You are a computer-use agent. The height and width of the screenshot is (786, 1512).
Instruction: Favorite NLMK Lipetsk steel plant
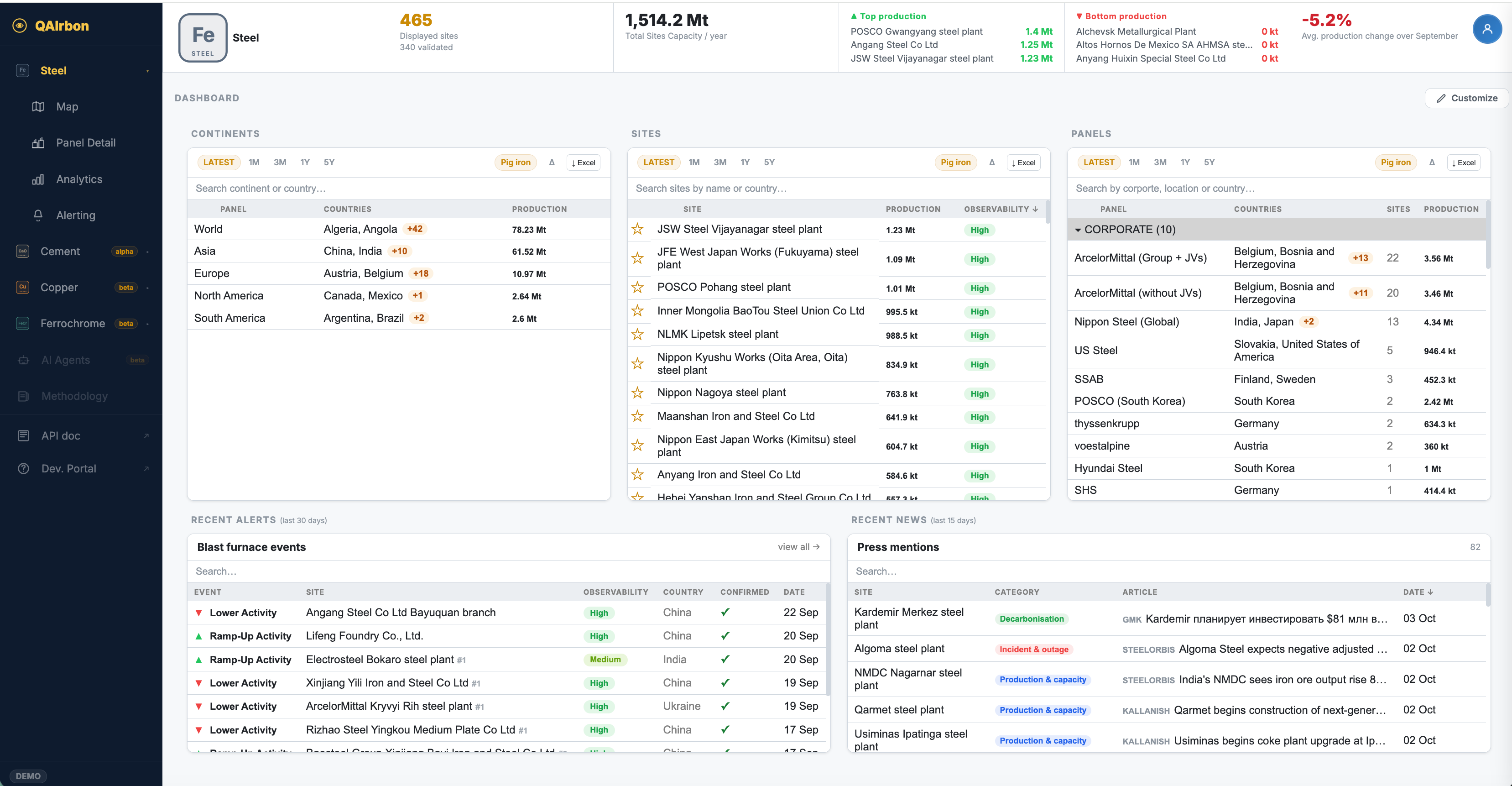pyautogui.click(x=637, y=335)
